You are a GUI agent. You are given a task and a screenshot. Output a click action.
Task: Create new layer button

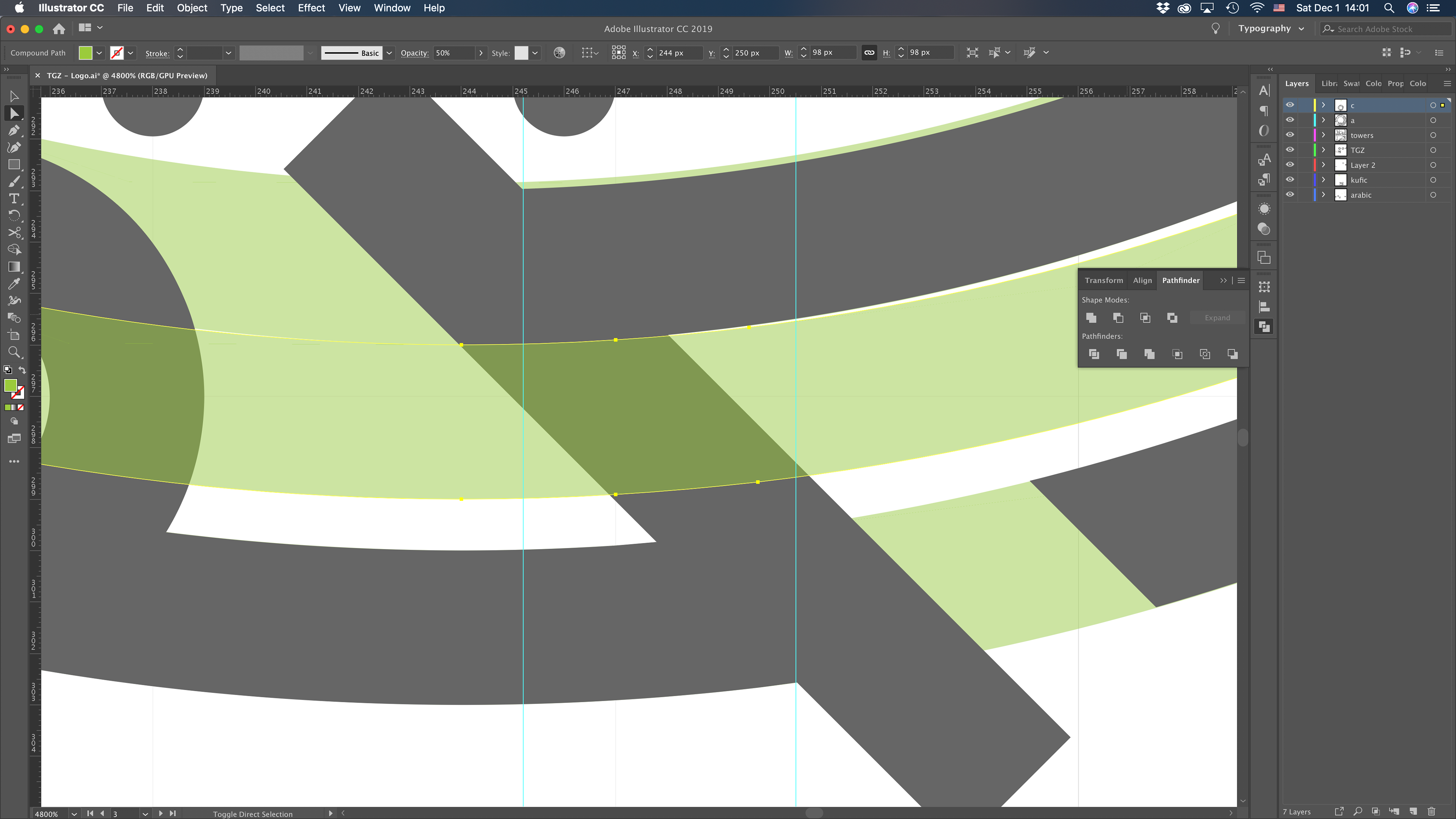point(1413,812)
